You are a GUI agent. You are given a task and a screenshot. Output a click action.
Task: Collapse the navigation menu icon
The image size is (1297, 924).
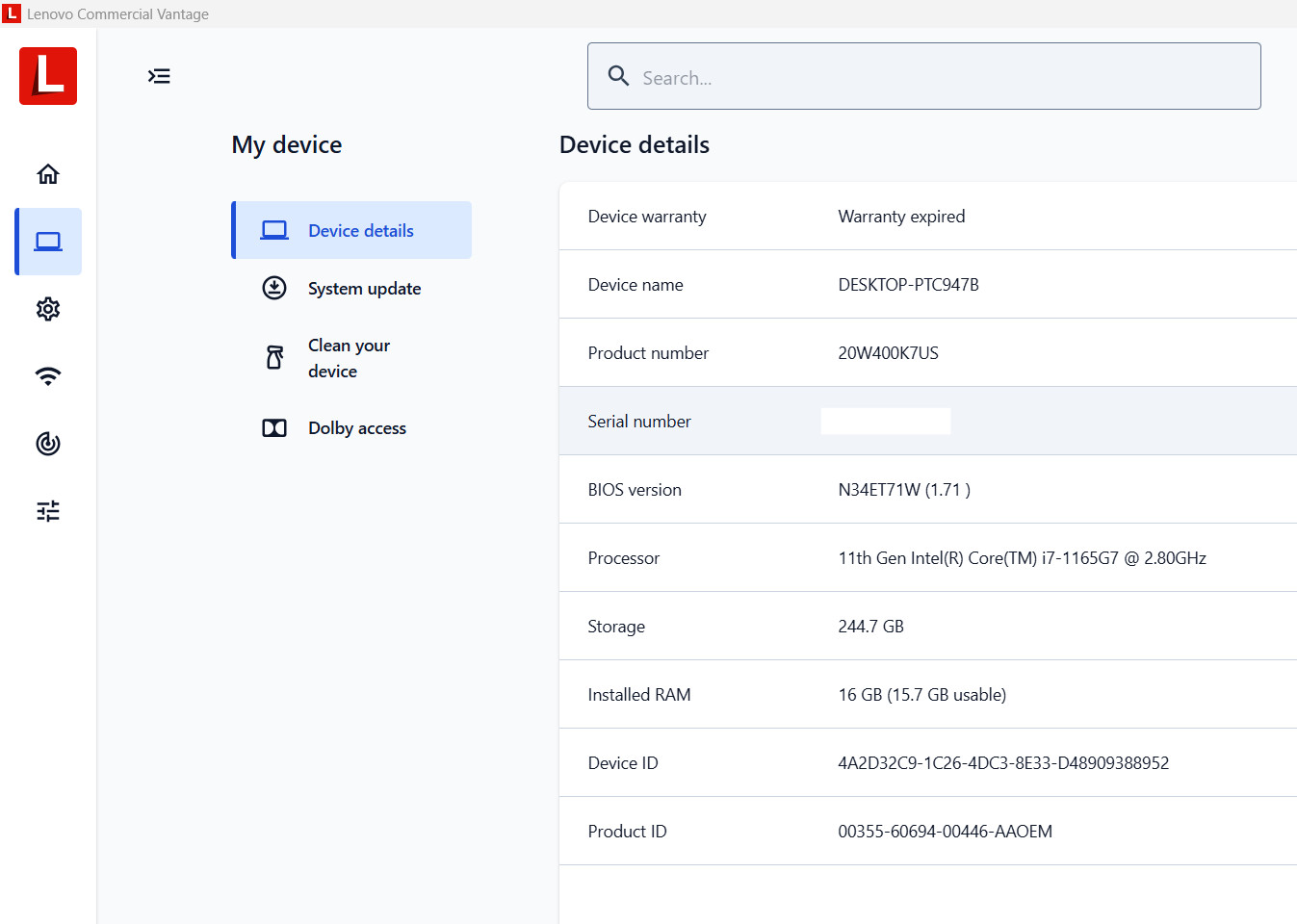[159, 76]
